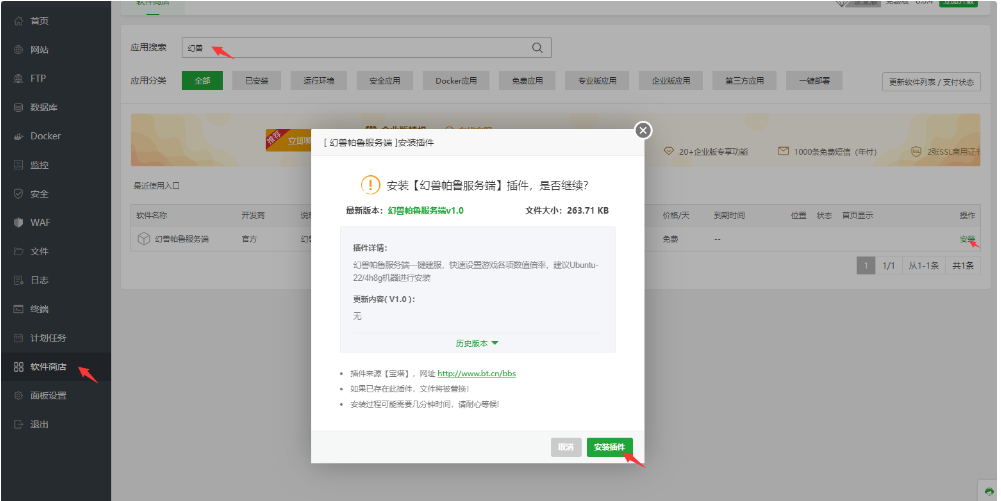1001x501 pixels.
Task: Click the 263.71 KB file size text
Action: pos(588,211)
